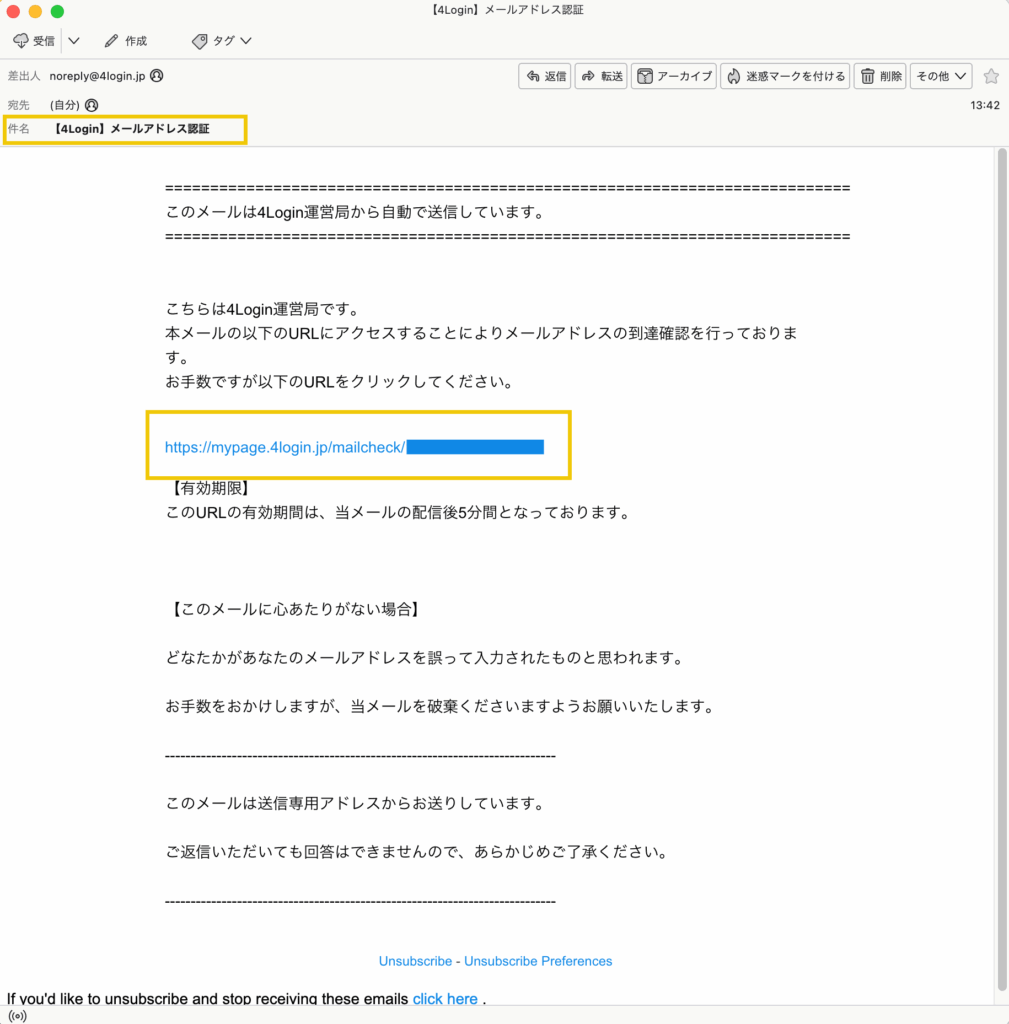Click the Unsubscribe Preferences link
This screenshot has width=1009, height=1024.
point(538,961)
